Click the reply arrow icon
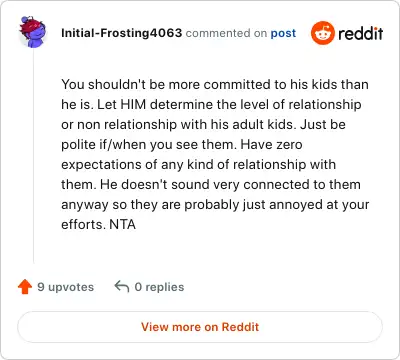The height and width of the screenshot is (360, 400). [x=122, y=286]
